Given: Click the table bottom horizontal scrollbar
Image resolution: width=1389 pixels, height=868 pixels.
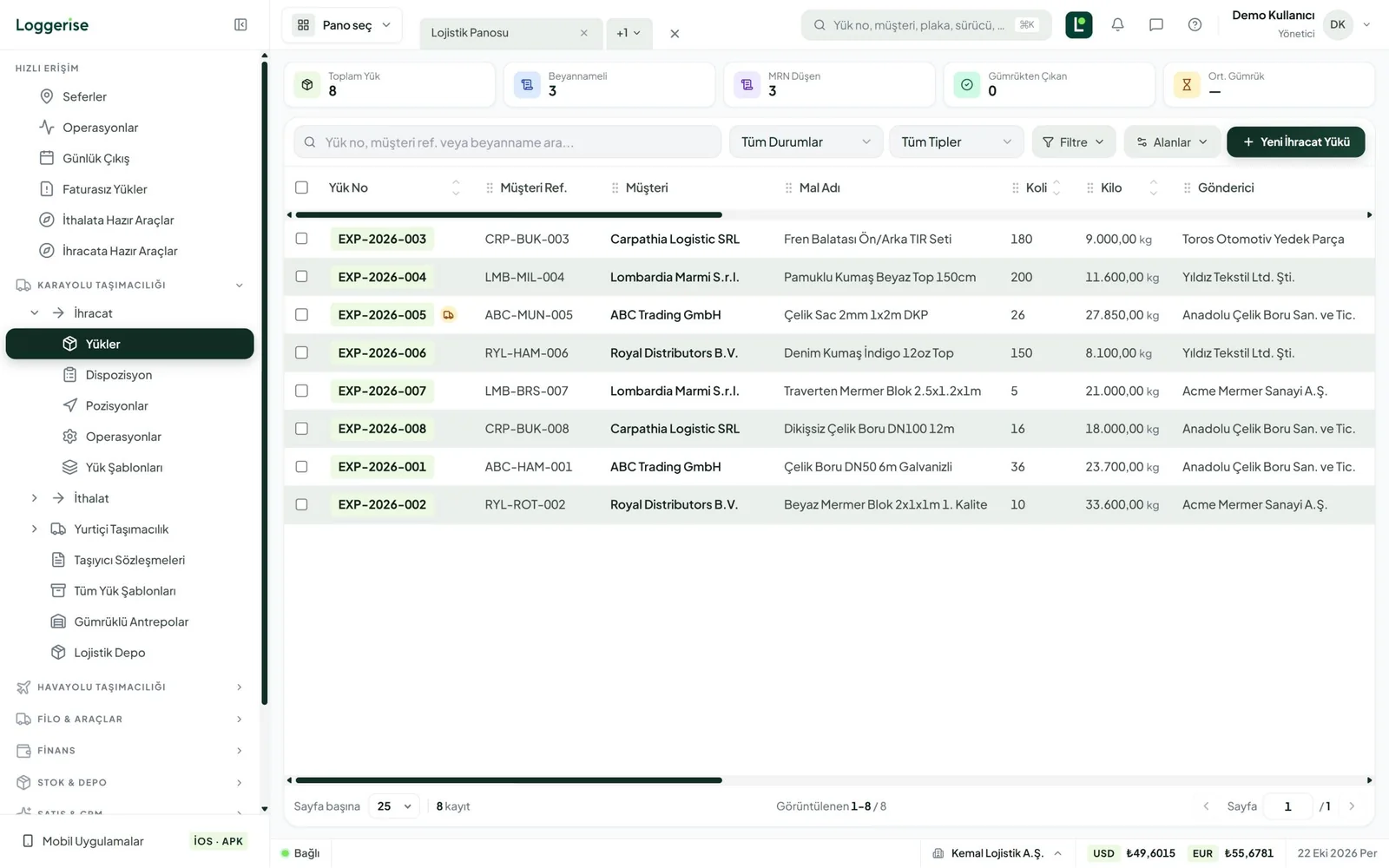Looking at the screenshot, I should pyautogui.click(x=509, y=780).
